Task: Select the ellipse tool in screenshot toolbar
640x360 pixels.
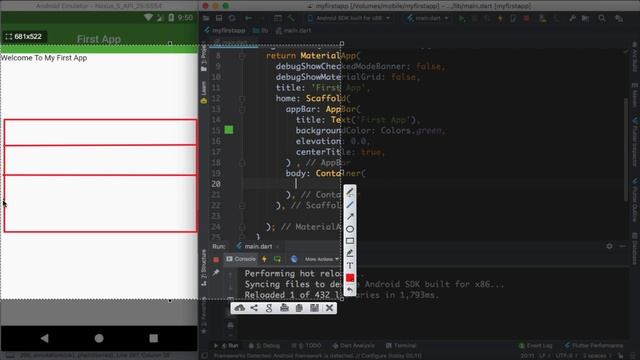Action: pyautogui.click(x=350, y=229)
